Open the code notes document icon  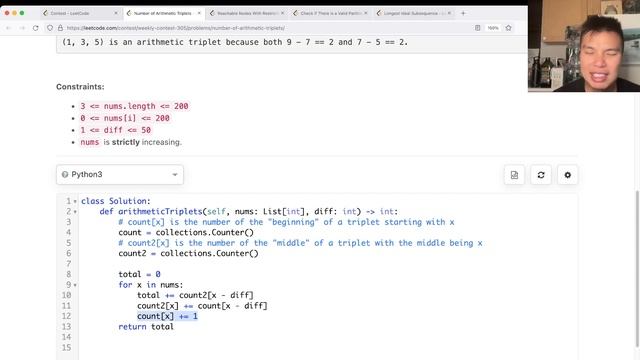pyautogui.click(x=514, y=175)
